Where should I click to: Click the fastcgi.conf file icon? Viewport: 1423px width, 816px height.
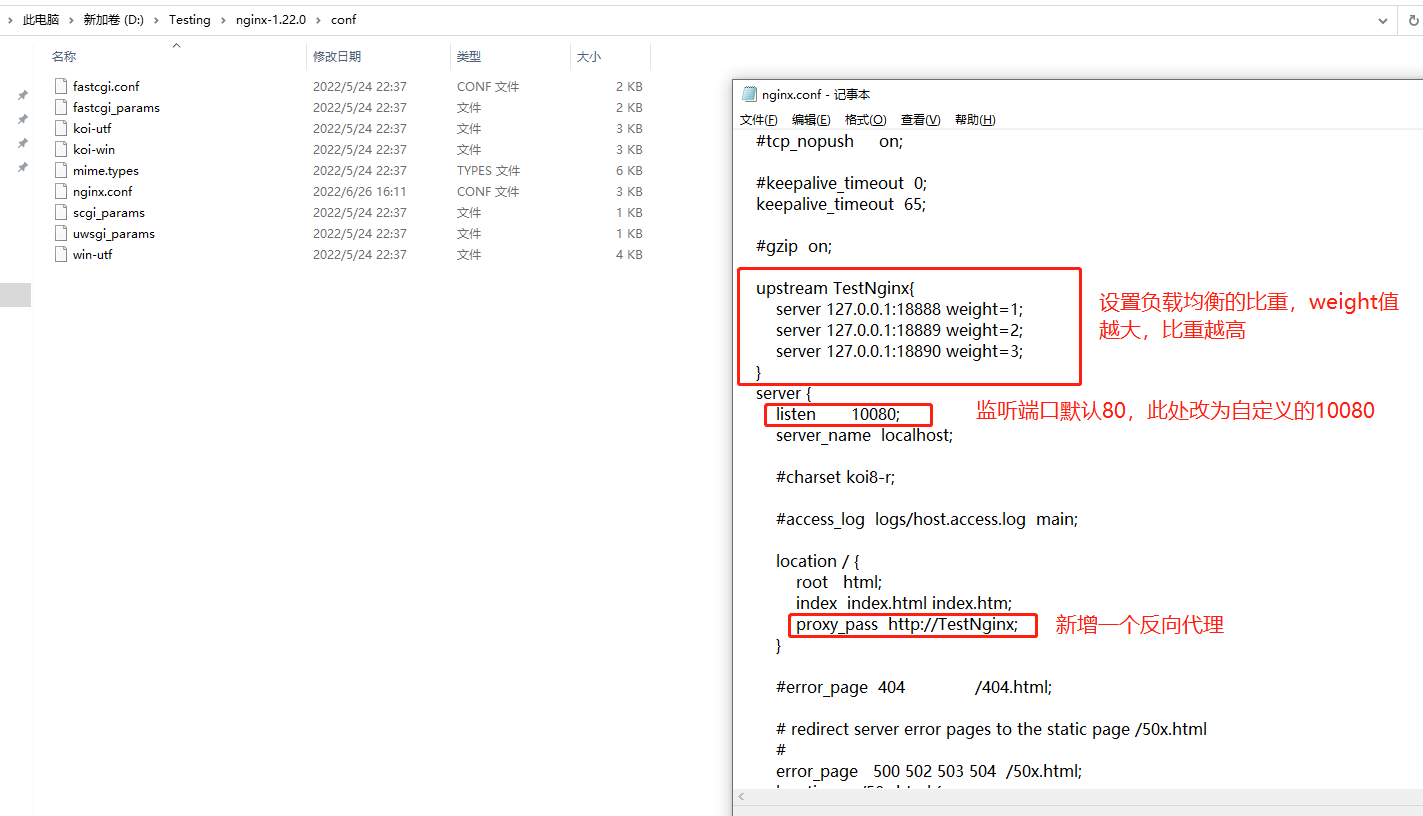pos(61,86)
